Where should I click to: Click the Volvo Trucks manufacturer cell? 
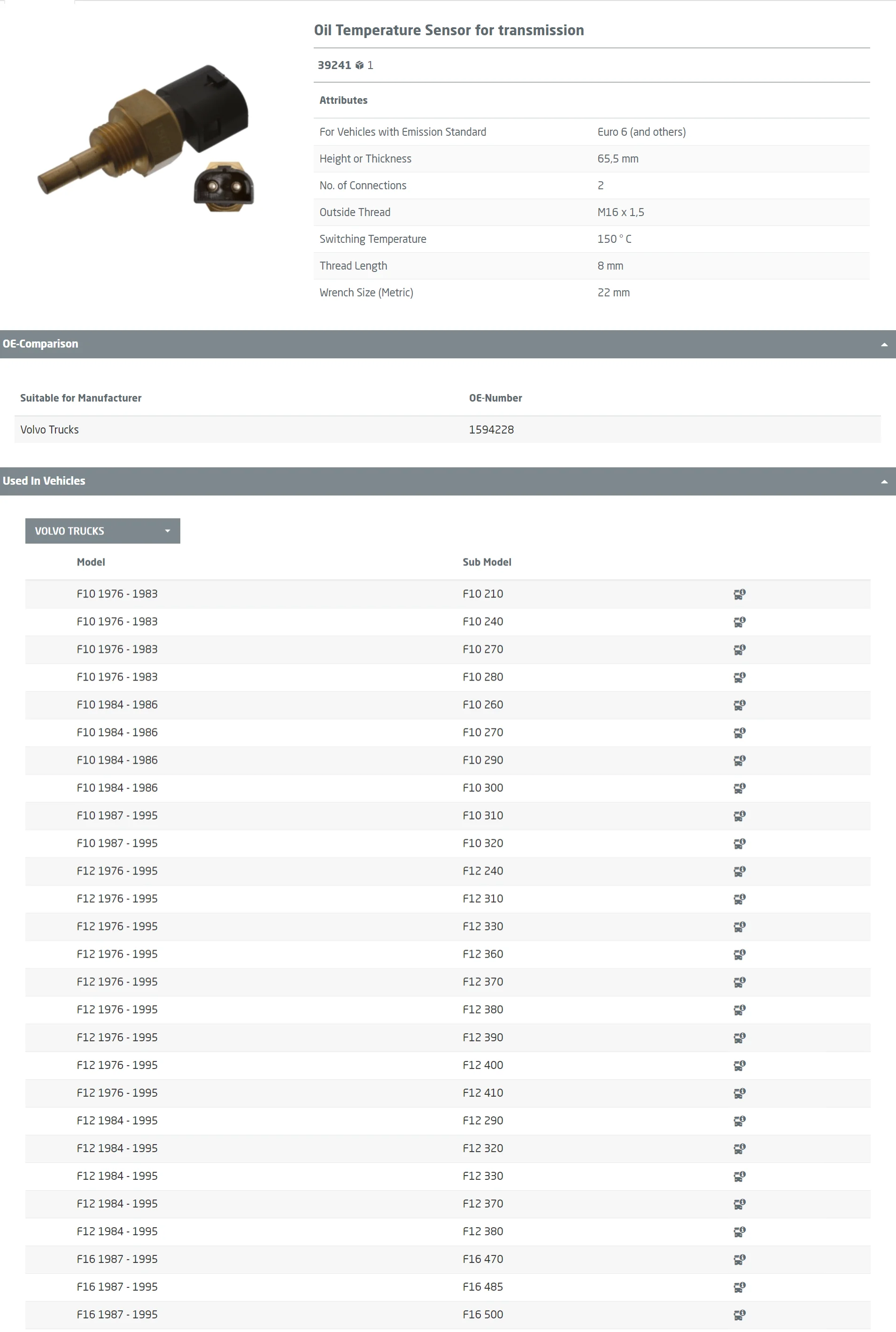[50, 430]
